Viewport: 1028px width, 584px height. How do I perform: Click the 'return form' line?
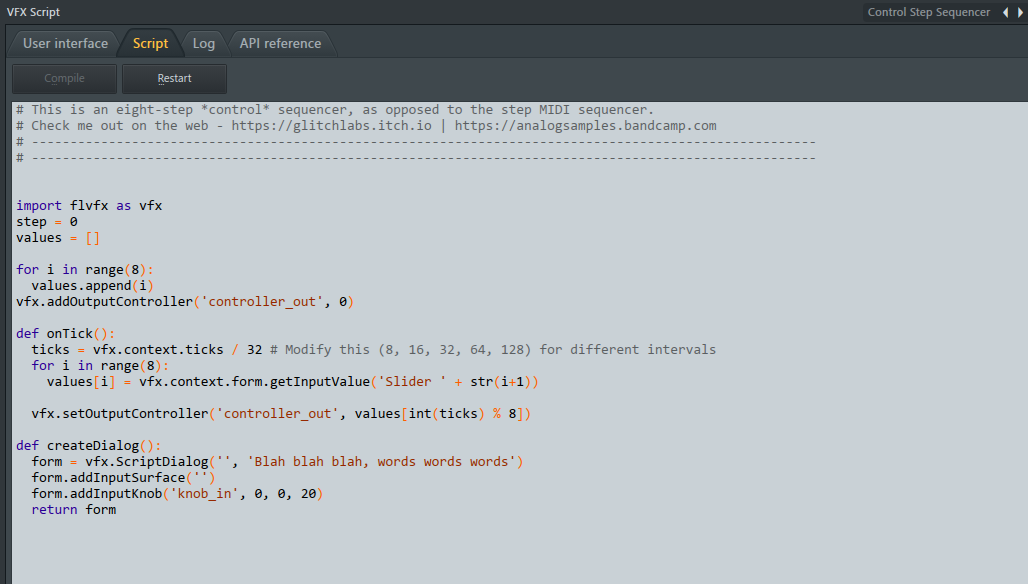73,509
